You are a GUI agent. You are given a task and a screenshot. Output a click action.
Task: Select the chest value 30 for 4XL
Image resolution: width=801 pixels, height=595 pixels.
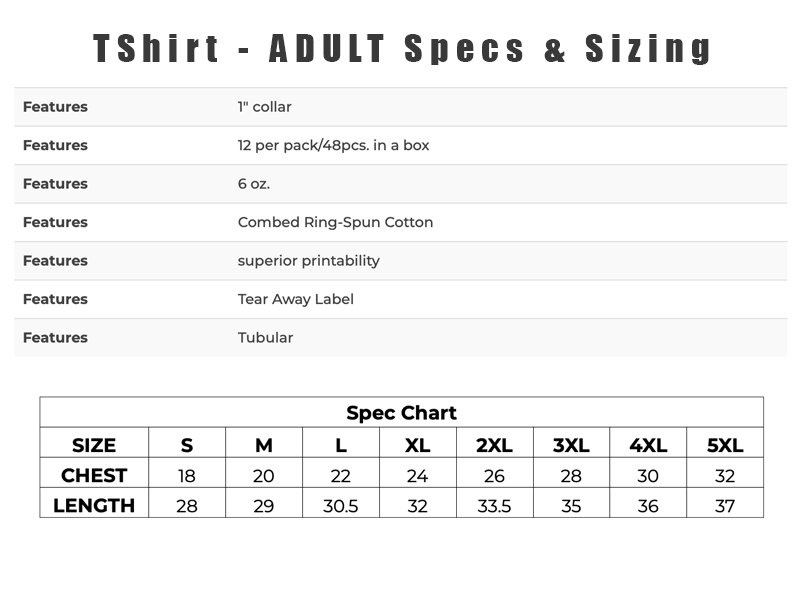click(x=648, y=476)
